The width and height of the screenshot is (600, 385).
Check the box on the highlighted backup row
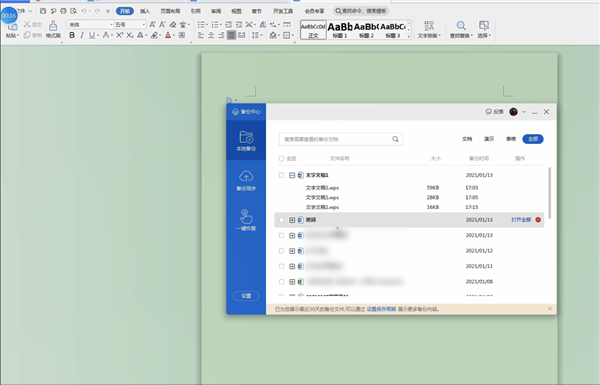[282, 220]
